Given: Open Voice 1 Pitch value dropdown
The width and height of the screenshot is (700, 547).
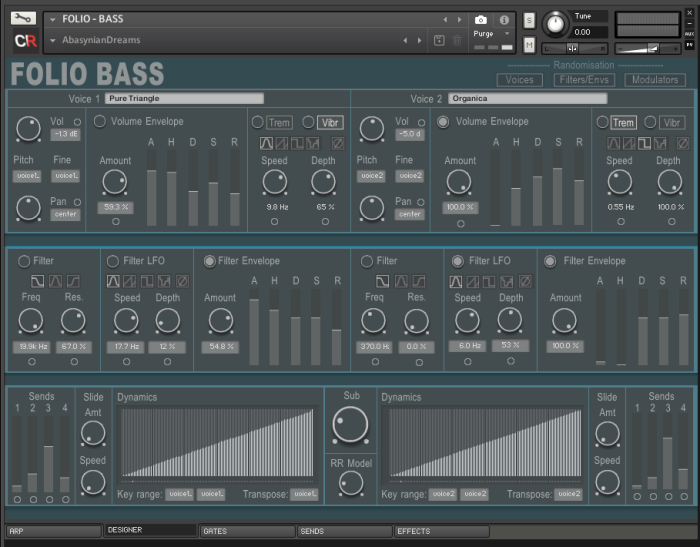Looking at the screenshot, I should click(27, 176).
